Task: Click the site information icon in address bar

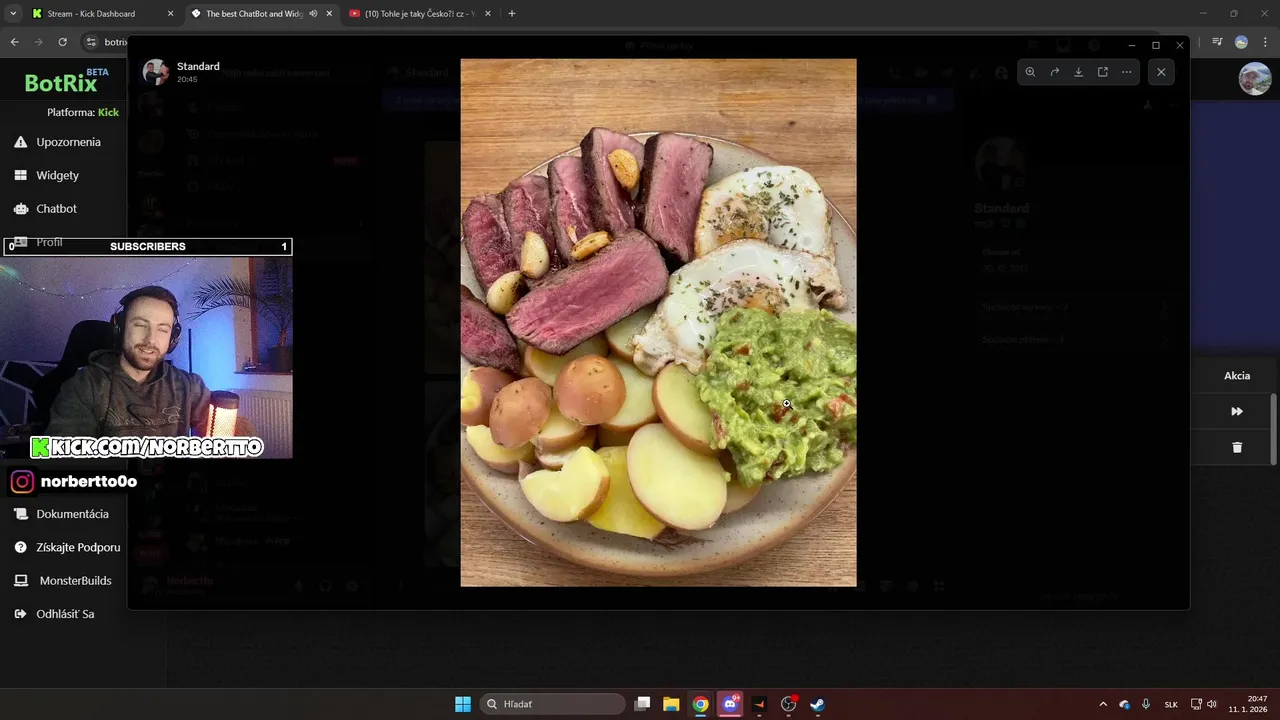Action: pos(91,42)
